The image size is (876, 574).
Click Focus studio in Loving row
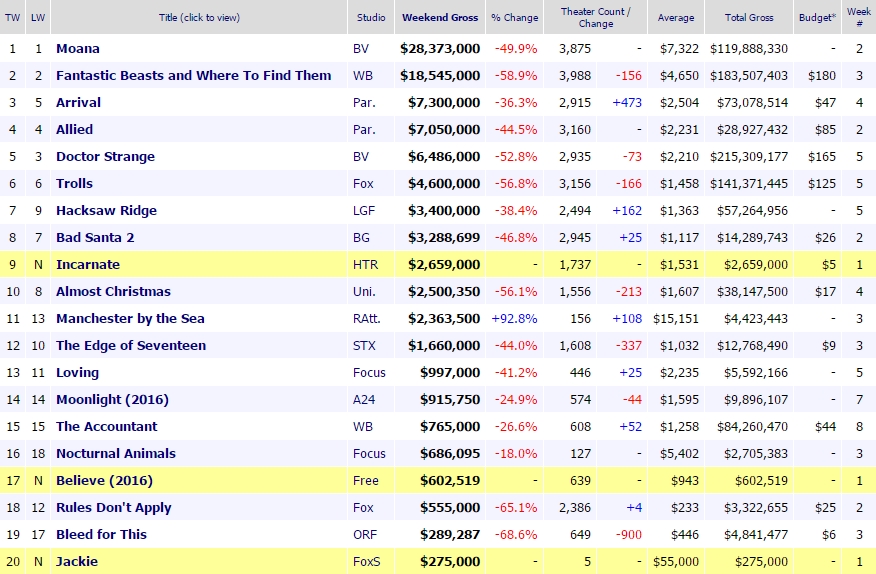pyautogui.click(x=369, y=372)
